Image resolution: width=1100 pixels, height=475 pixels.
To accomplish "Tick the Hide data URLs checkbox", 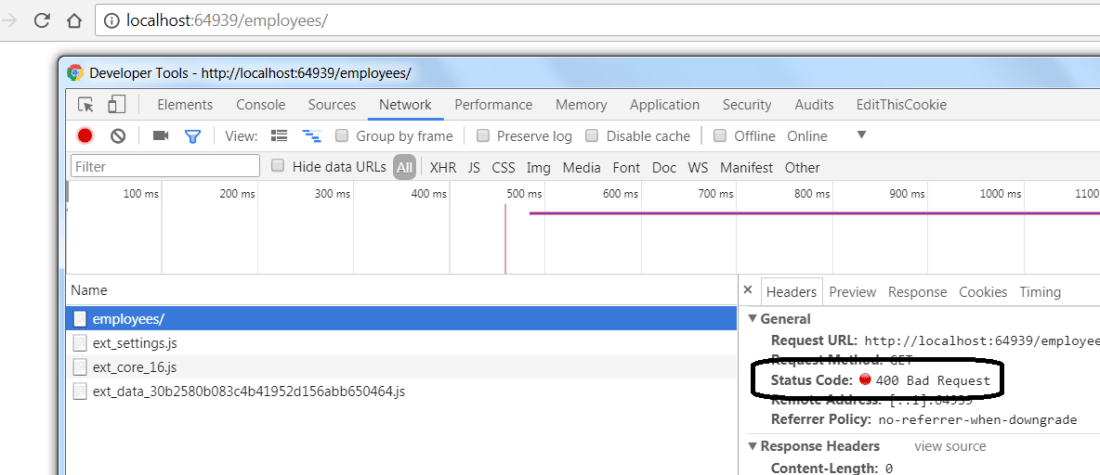I will tap(278, 167).
